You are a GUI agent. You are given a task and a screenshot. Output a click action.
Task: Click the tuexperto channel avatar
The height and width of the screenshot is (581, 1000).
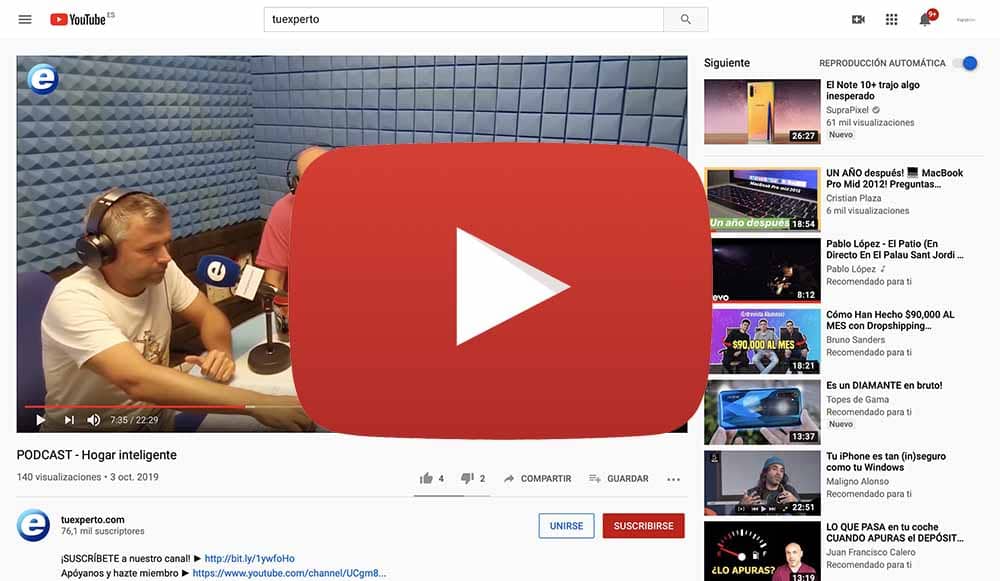(x=33, y=525)
